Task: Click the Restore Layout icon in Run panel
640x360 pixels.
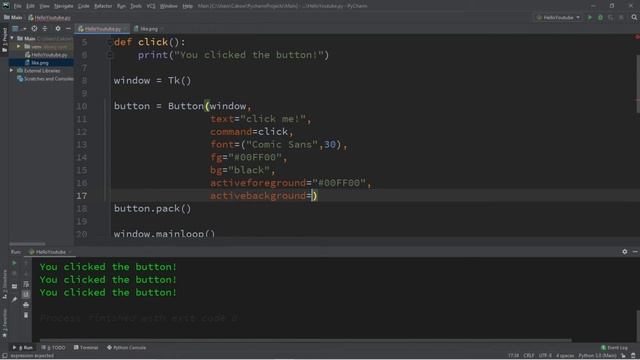Action: pos(14,286)
